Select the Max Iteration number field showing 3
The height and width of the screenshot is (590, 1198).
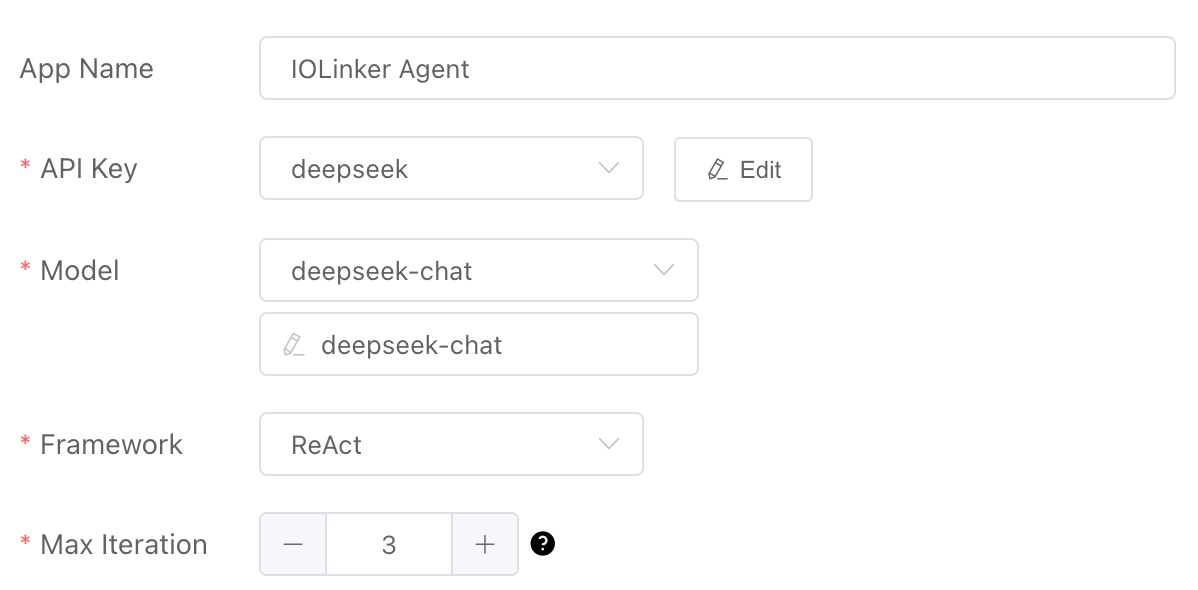coord(389,544)
